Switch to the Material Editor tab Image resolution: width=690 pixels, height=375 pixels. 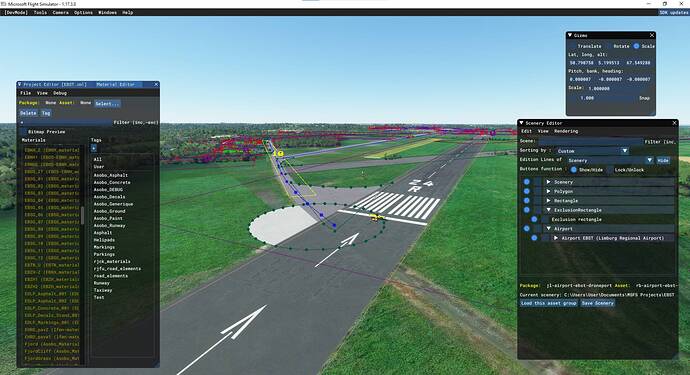116,84
